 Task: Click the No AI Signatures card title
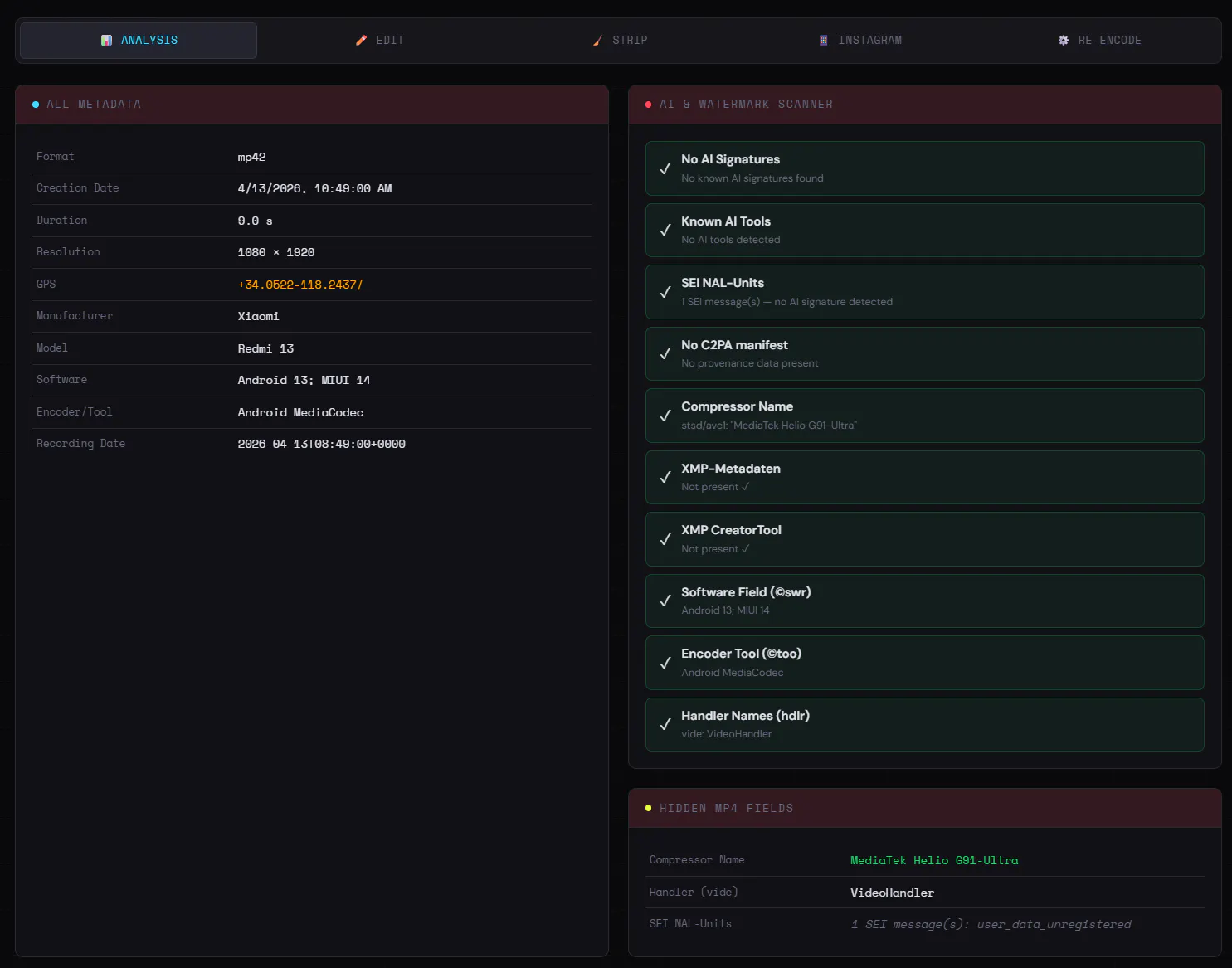[x=730, y=159]
